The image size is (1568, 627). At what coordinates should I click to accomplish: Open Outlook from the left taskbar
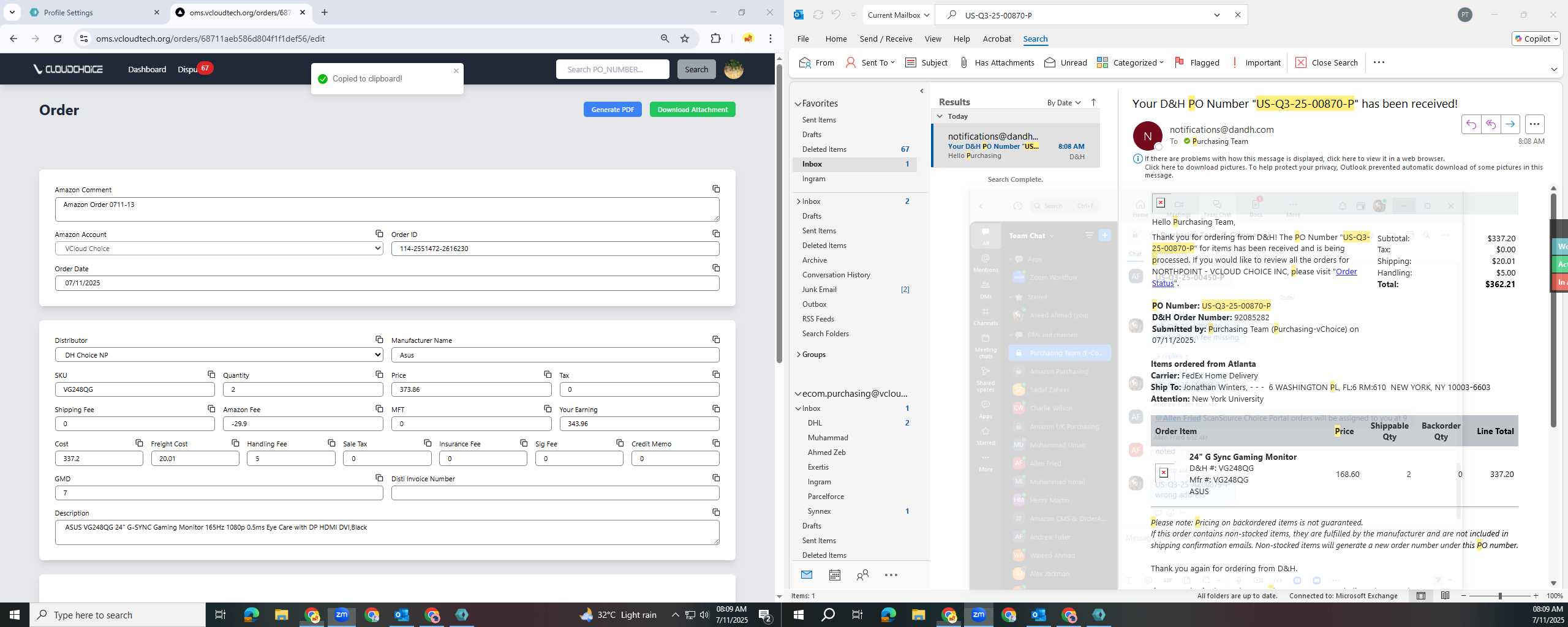pyautogui.click(x=401, y=615)
